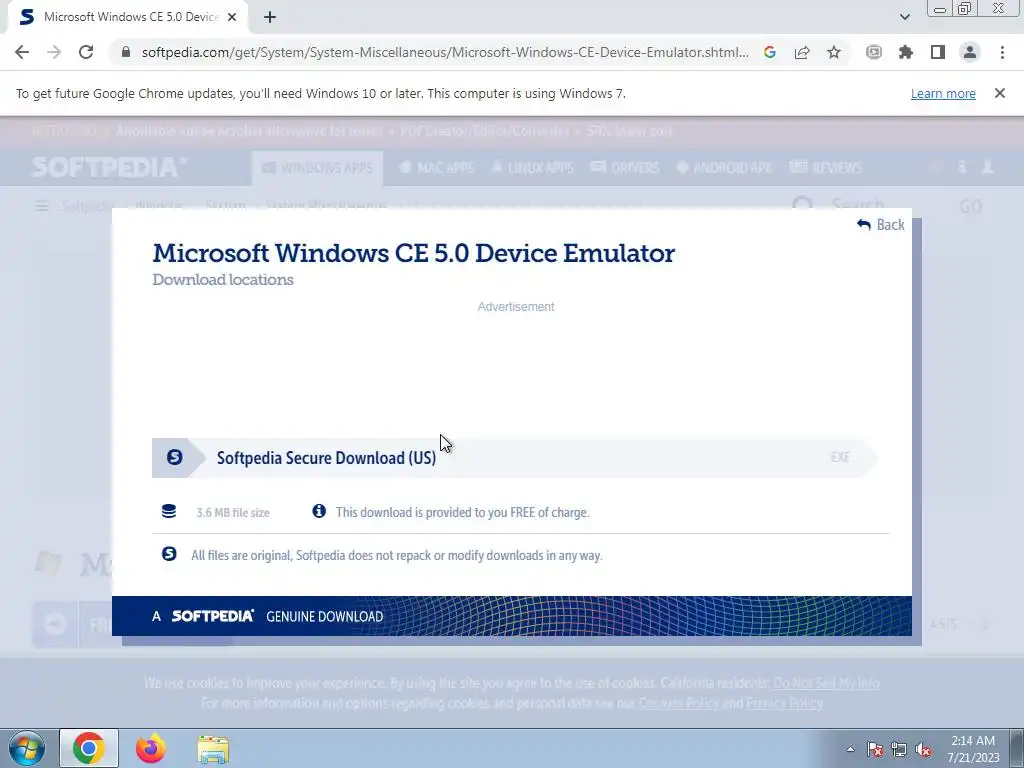Image resolution: width=1024 pixels, height=768 pixels.
Task: Click Back in the download dialog
Action: pos(881,225)
